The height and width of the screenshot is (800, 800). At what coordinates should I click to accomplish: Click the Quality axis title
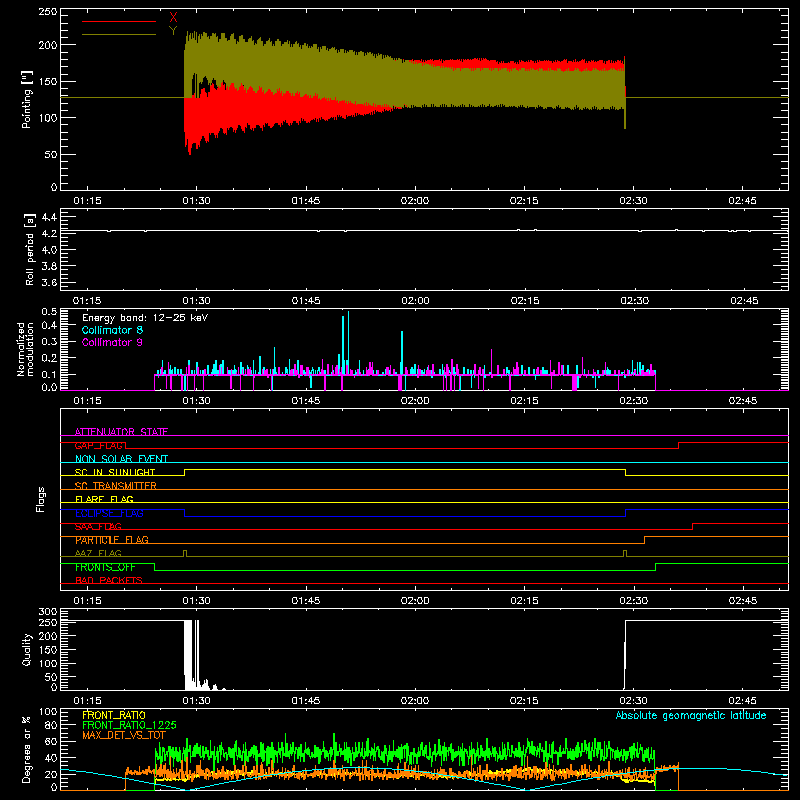[x=27, y=649]
